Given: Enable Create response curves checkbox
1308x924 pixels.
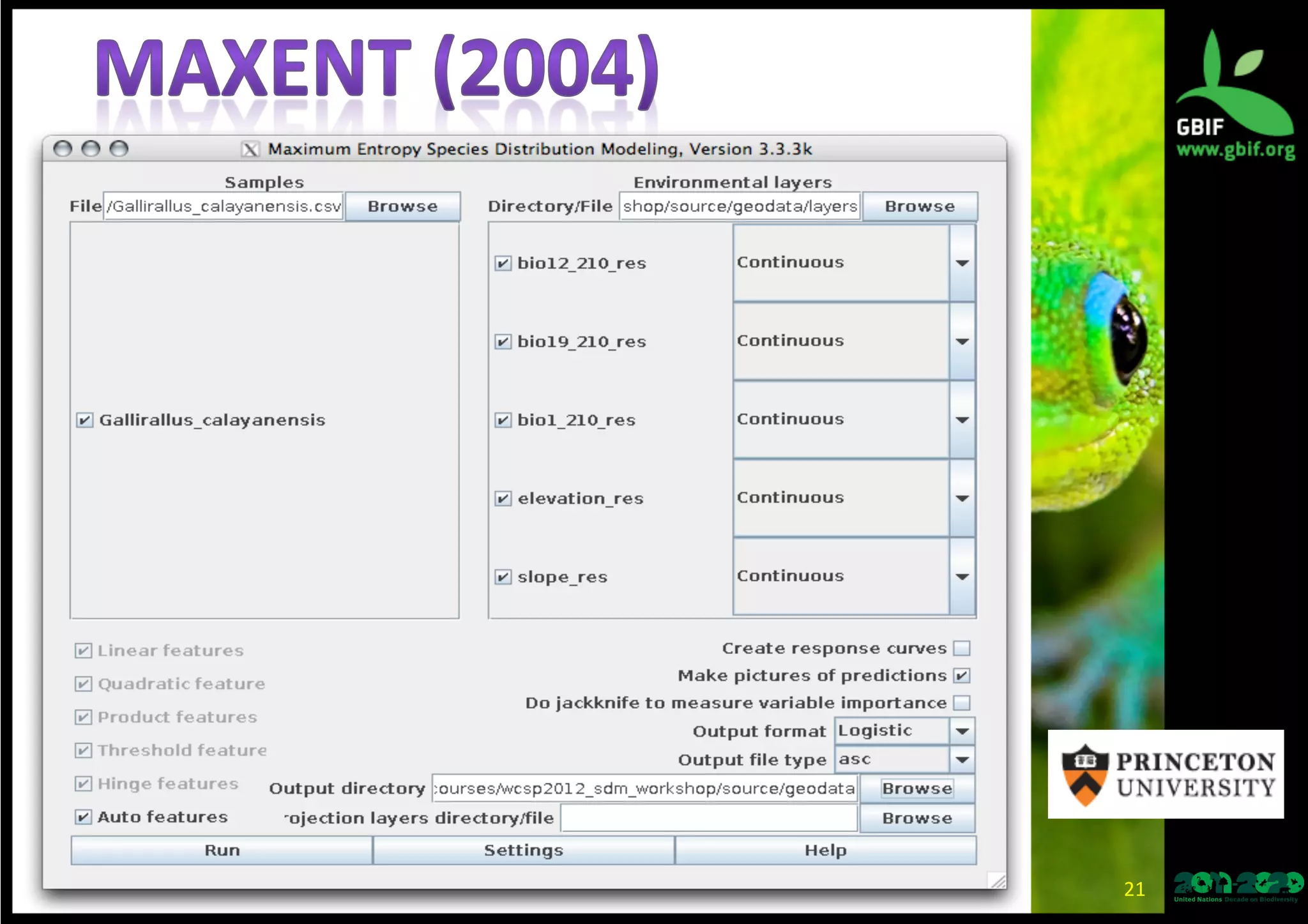Looking at the screenshot, I should 962,648.
